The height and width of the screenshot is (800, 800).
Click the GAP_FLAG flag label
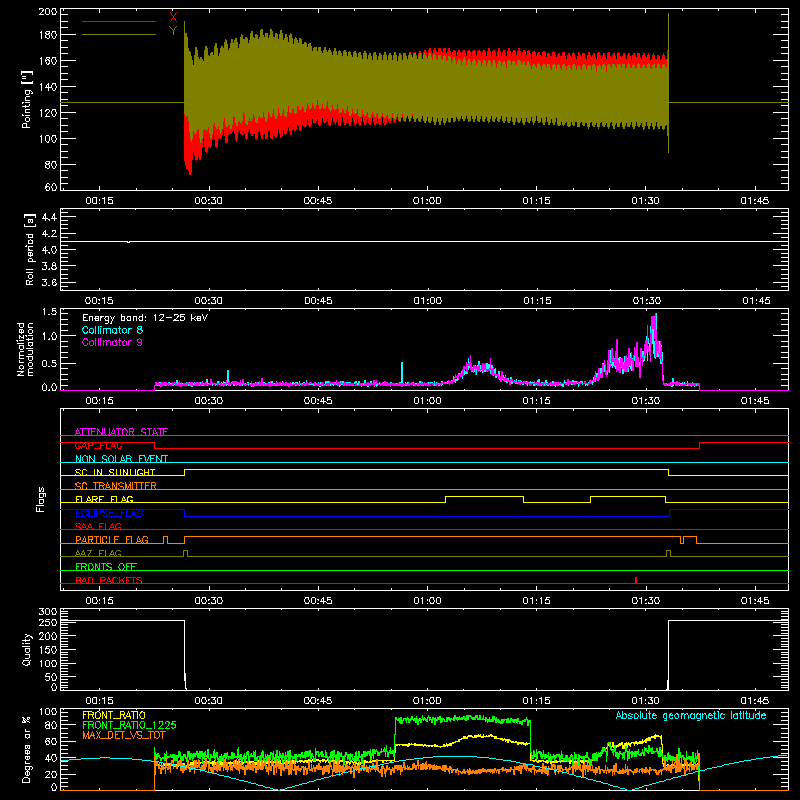click(98, 445)
